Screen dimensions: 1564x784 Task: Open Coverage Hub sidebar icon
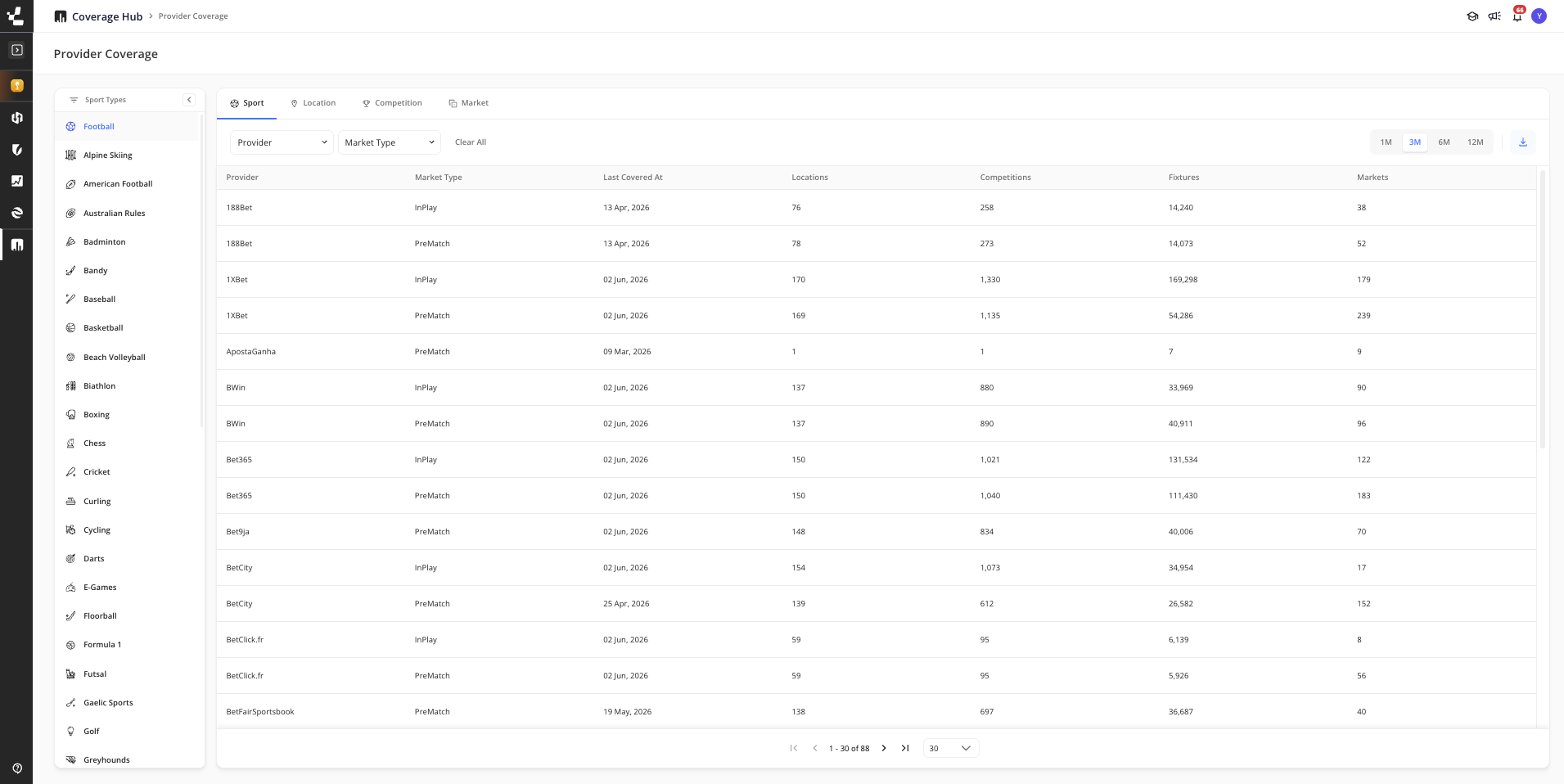click(16, 245)
